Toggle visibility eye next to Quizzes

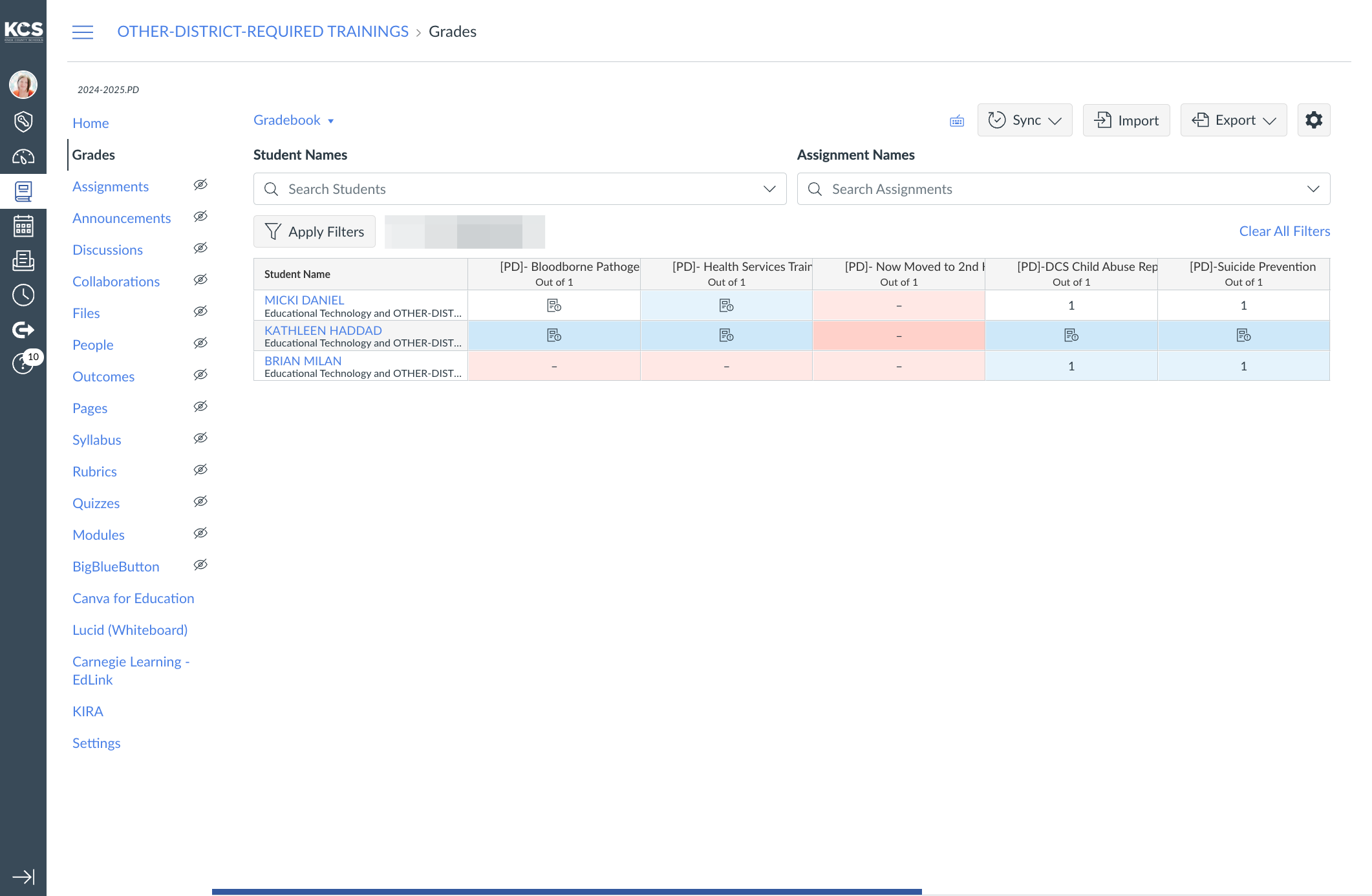[x=200, y=502]
